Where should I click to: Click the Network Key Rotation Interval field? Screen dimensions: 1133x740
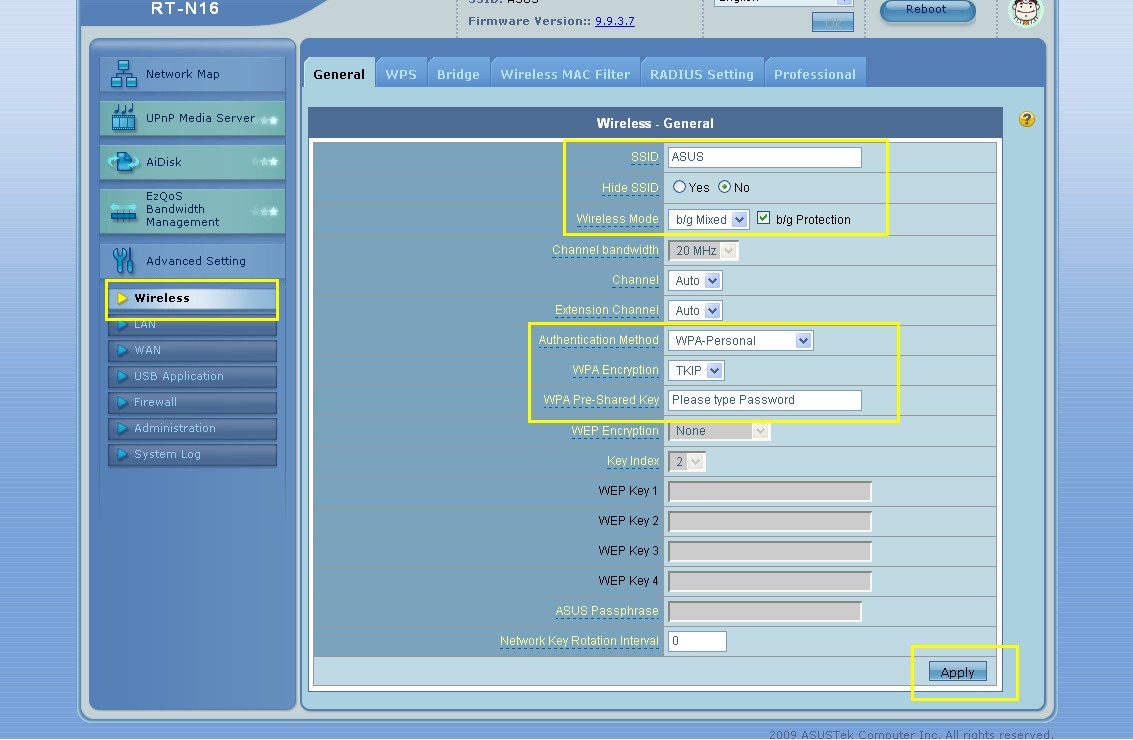[697, 641]
